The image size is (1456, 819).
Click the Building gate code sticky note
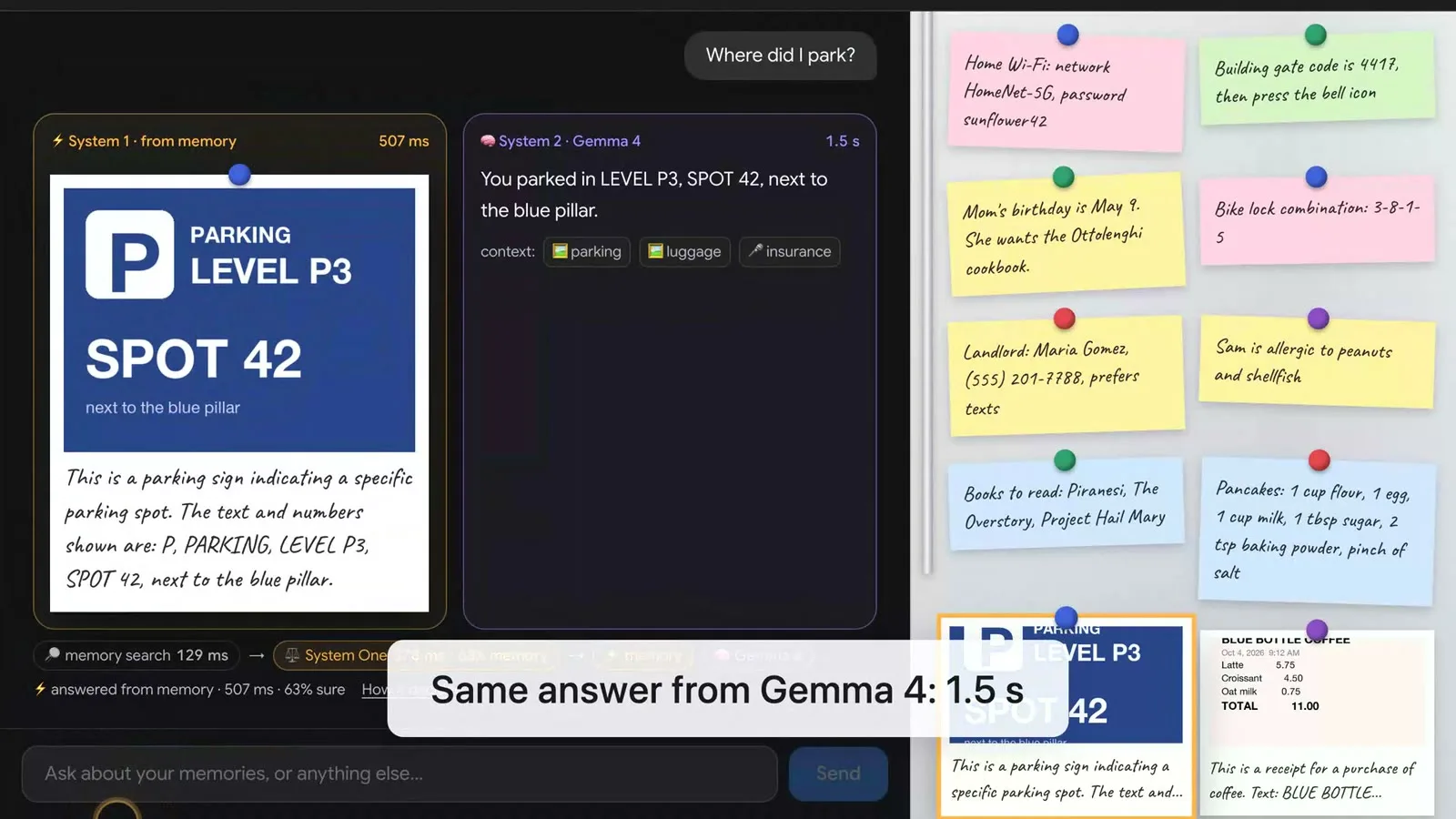tap(1316, 79)
